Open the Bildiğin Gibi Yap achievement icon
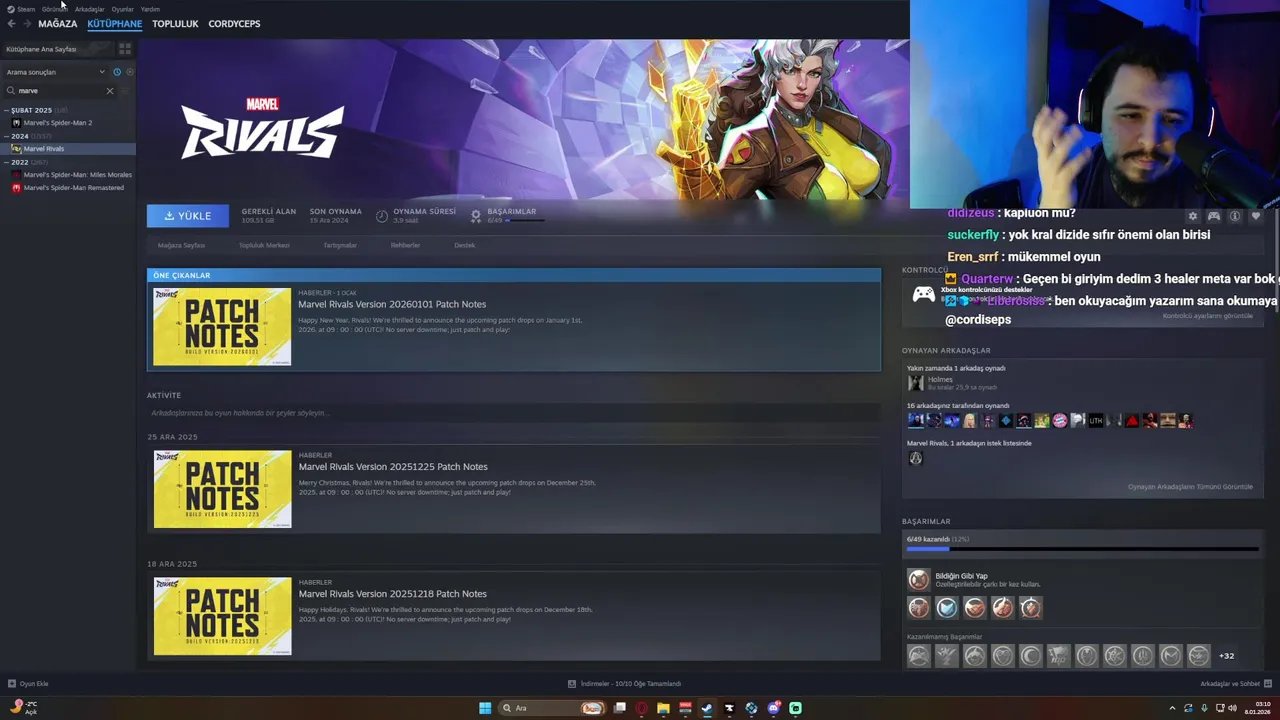This screenshot has height=720, width=1280. coord(918,579)
